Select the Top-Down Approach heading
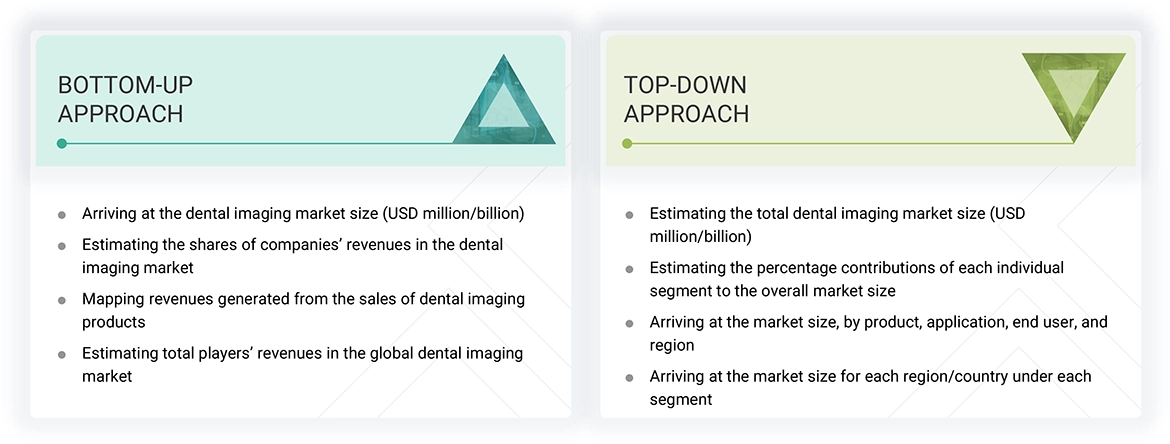1170x444 pixels. pyautogui.click(x=686, y=99)
